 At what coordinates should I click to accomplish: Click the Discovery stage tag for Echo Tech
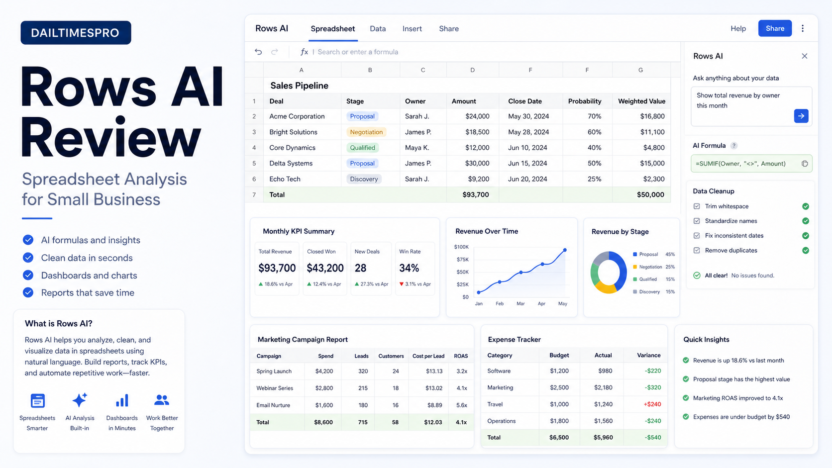click(364, 179)
